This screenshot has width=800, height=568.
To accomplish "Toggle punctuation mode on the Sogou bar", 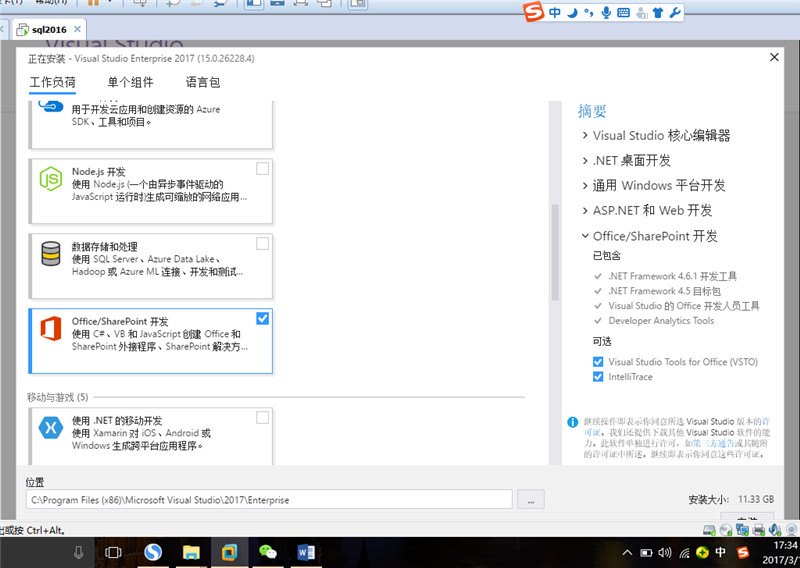I will [x=588, y=12].
